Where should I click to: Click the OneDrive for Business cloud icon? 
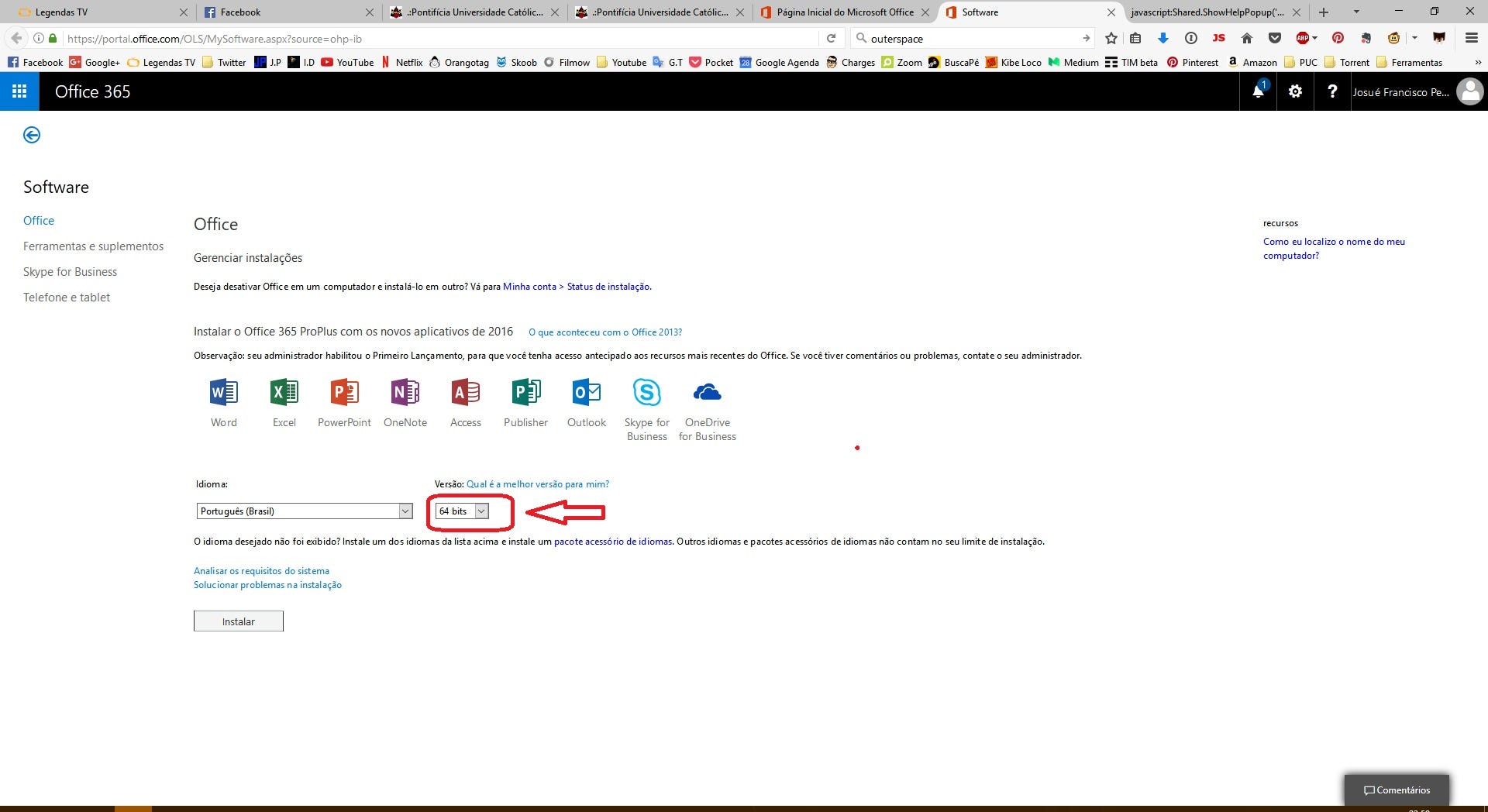click(708, 393)
